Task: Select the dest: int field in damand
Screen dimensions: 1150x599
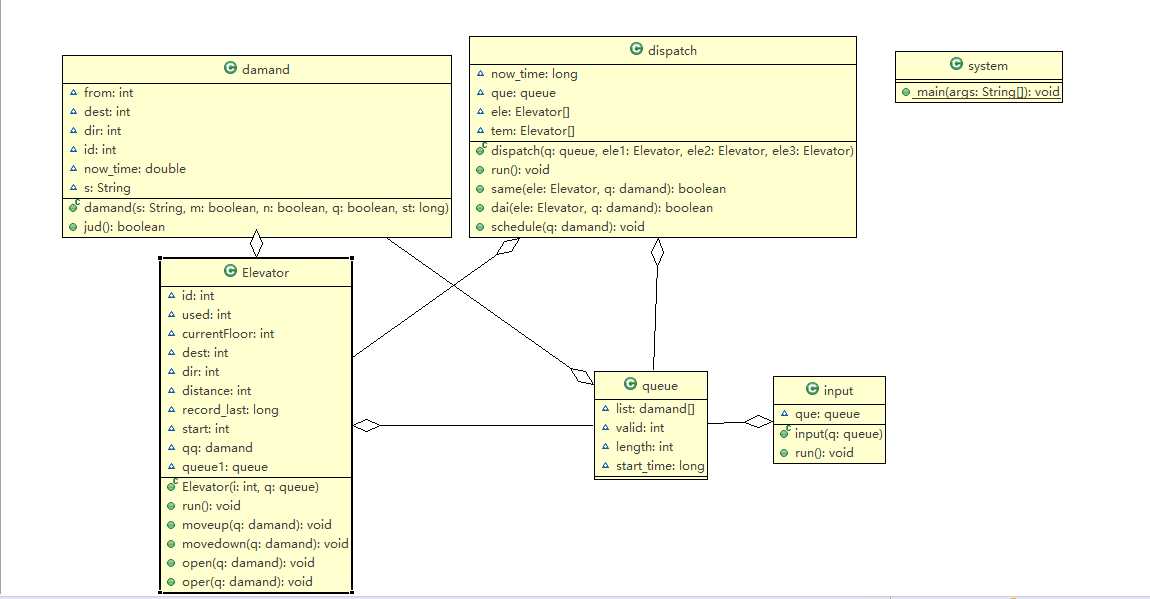Action: (107, 111)
